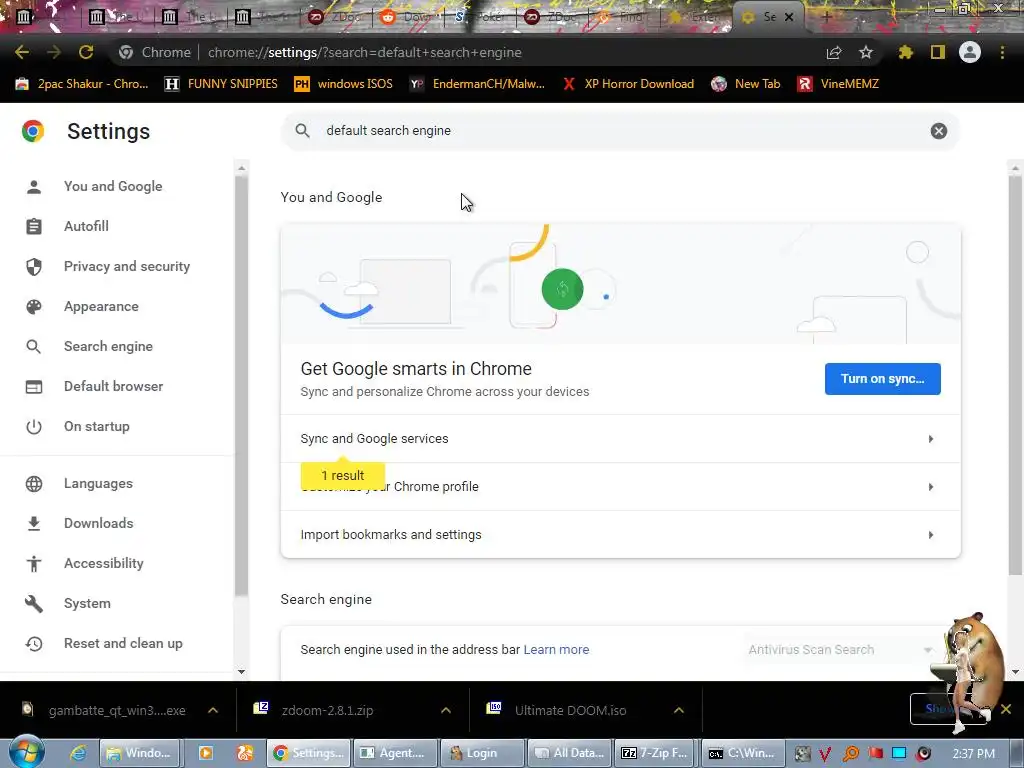This screenshot has width=1024, height=768.
Task: Close the active Settings tab
Action: coord(789,17)
